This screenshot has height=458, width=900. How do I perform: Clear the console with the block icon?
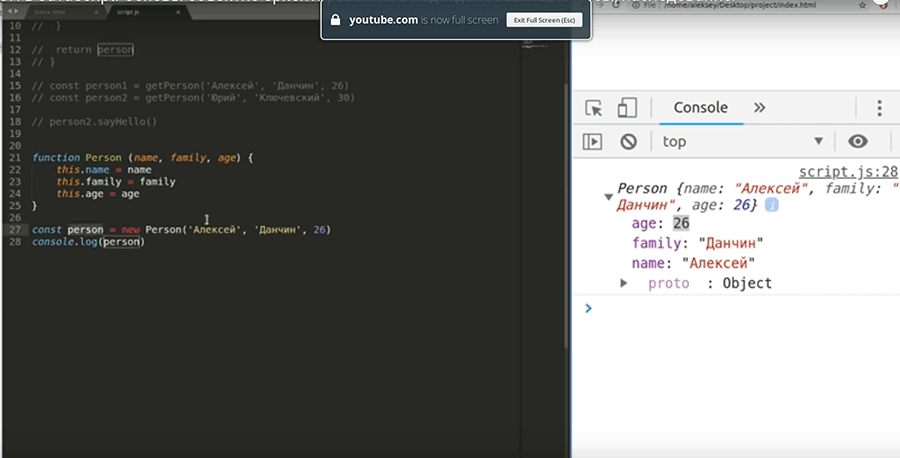tap(629, 141)
